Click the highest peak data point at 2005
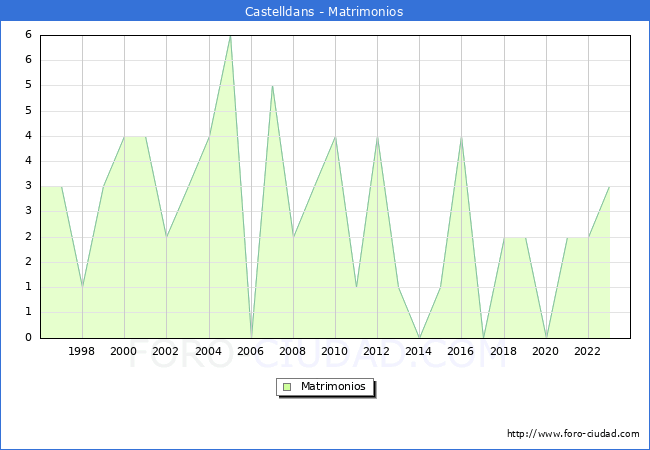650x450 pixels. tap(230, 36)
